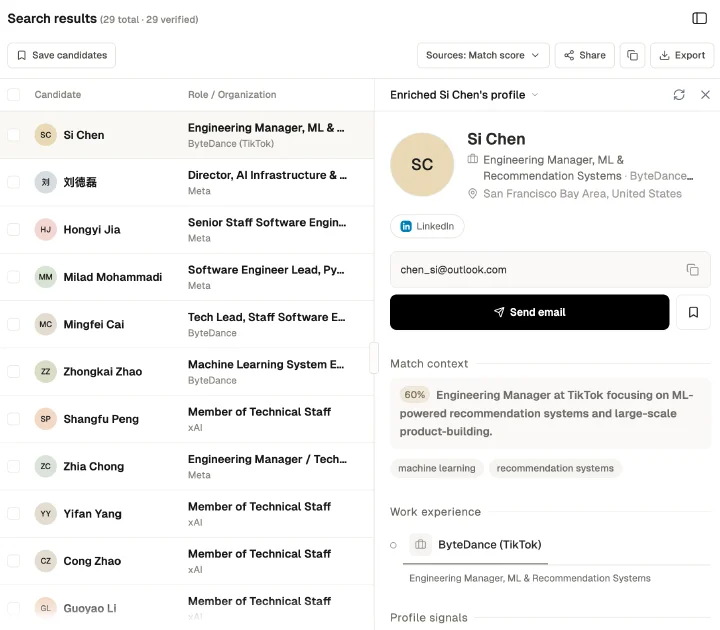This screenshot has width=720, height=630.
Task: Expand the Enriched Si Chen's profile dropdown
Action: pyautogui.click(x=534, y=95)
